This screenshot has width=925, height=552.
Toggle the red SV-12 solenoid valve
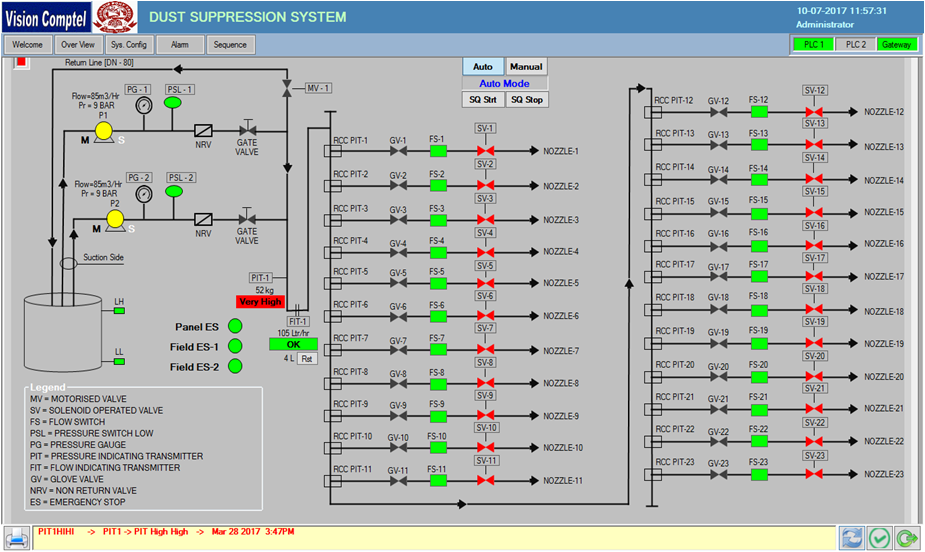tap(815, 113)
